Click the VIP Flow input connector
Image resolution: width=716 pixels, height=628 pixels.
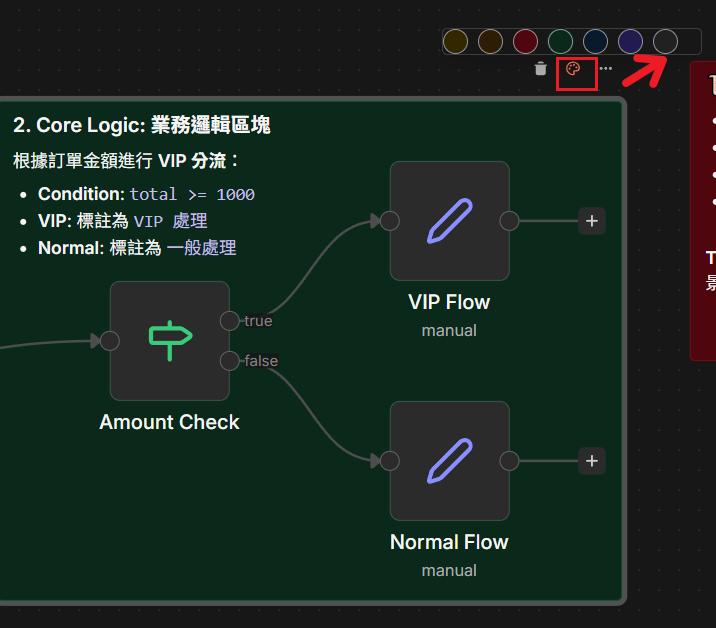tap(390, 221)
